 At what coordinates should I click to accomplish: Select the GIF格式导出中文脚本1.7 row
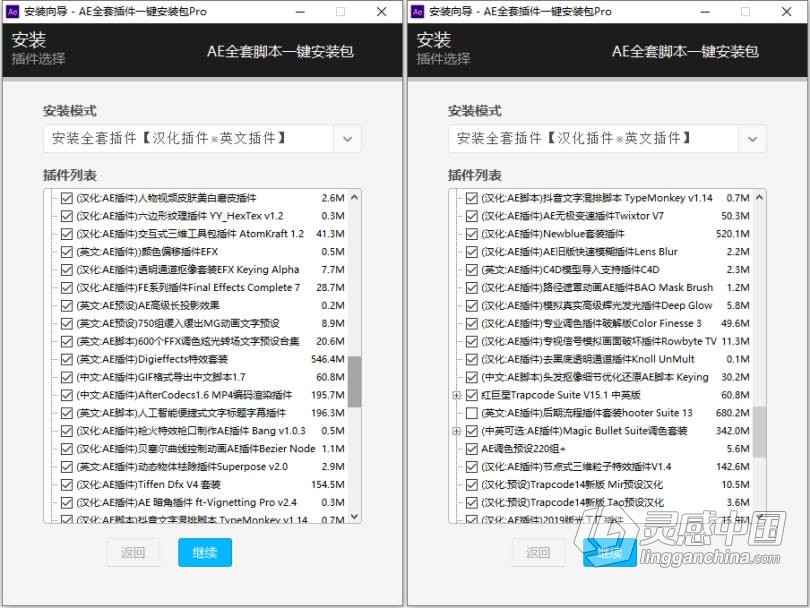(x=203, y=377)
